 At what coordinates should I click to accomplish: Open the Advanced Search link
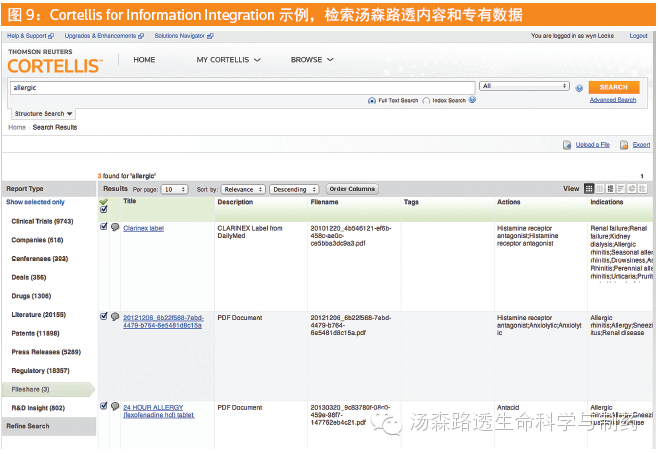coord(613,100)
